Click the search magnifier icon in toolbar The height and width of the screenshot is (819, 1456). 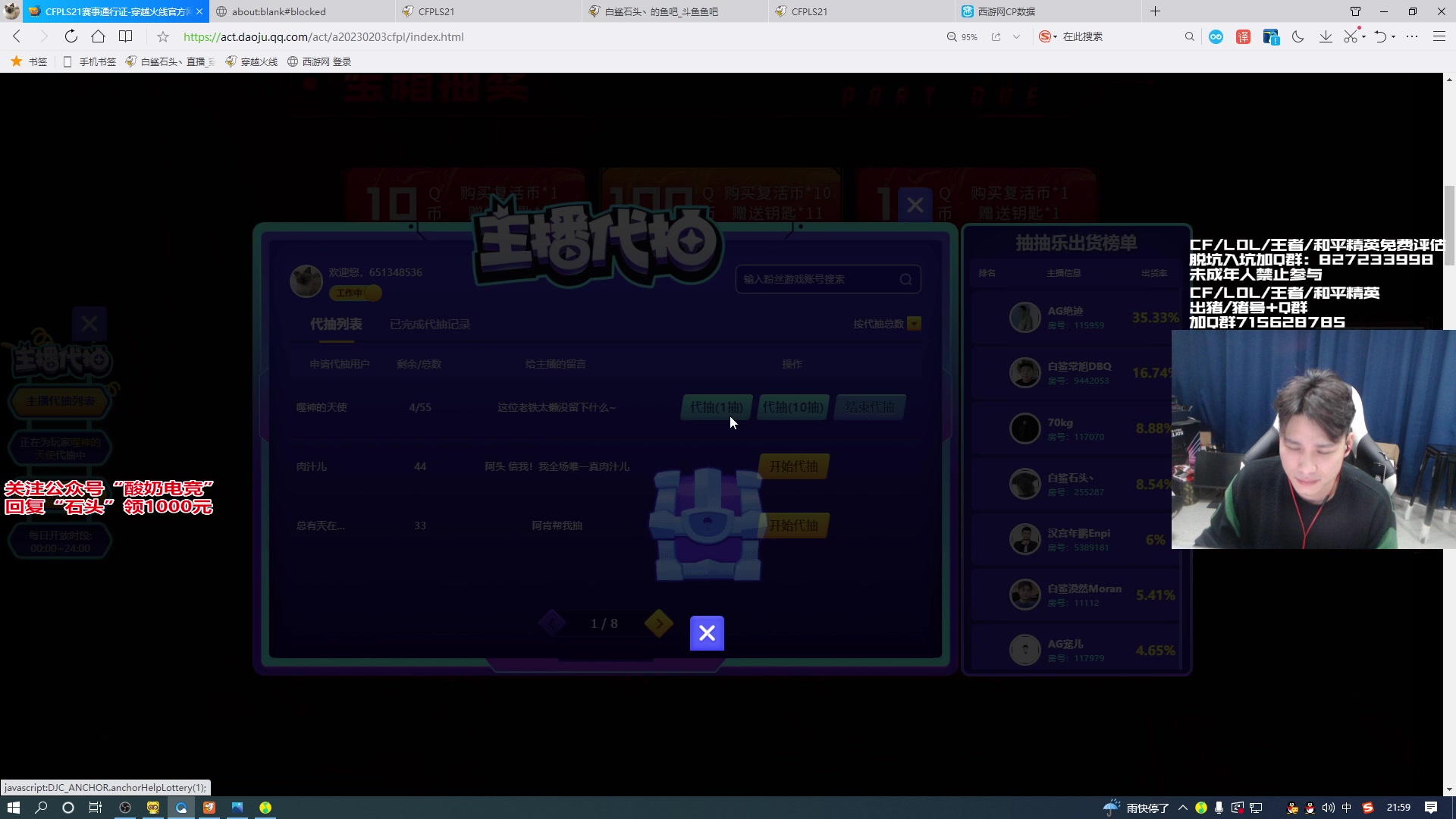1189,36
